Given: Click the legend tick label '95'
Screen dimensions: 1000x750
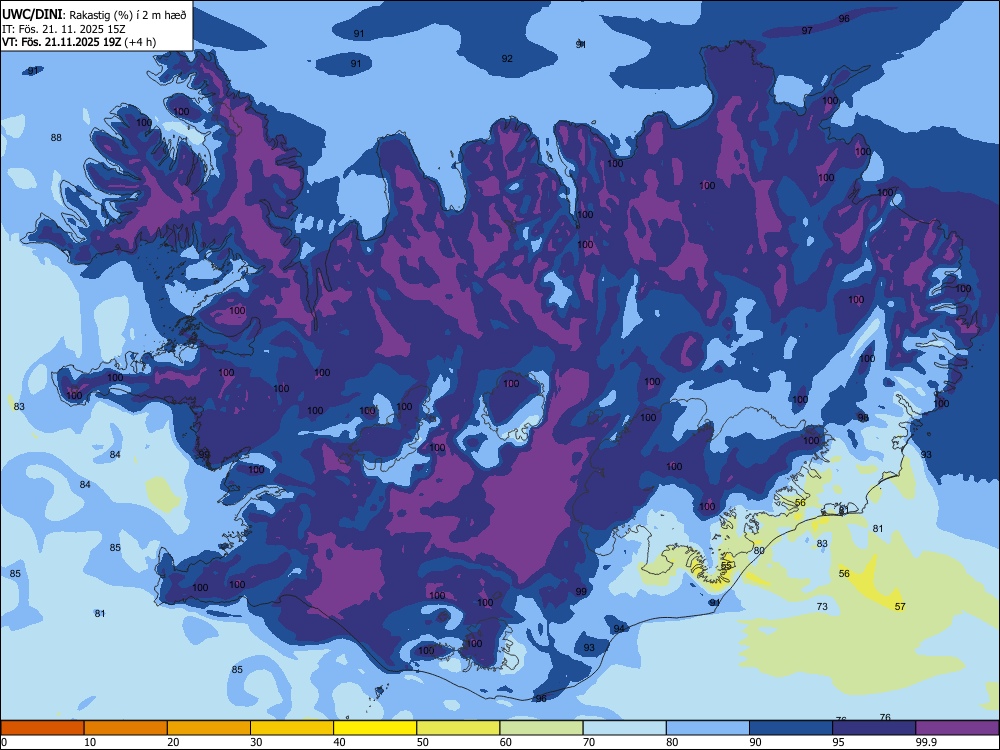Looking at the screenshot, I should point(839,742).
